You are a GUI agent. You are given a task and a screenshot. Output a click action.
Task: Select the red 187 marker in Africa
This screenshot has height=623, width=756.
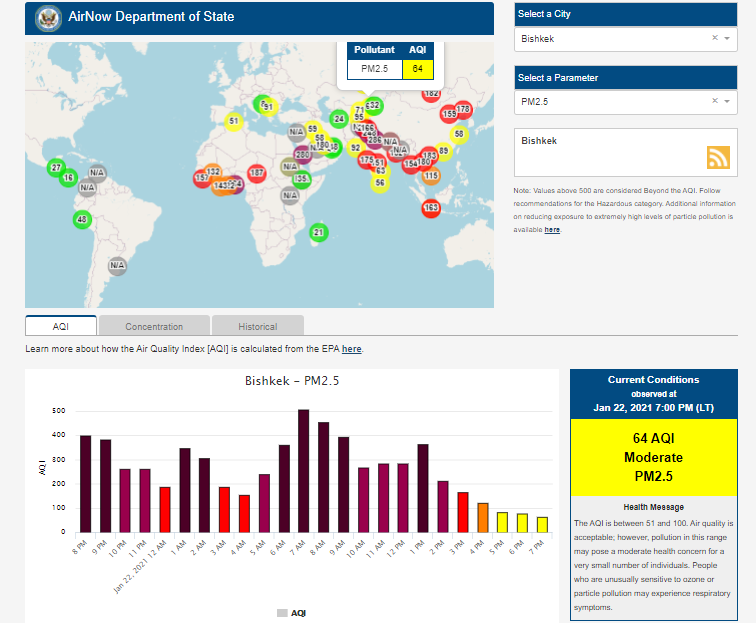click(x=257, y=173)
